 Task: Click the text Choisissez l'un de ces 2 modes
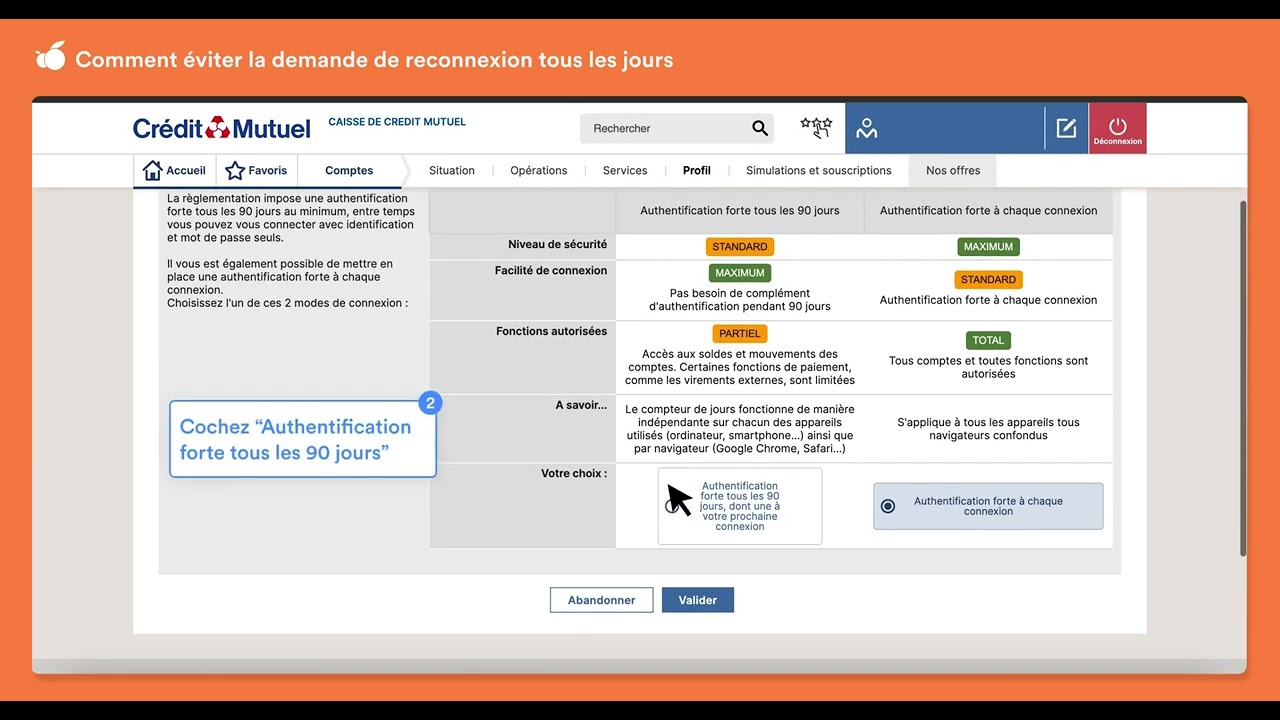288,303
